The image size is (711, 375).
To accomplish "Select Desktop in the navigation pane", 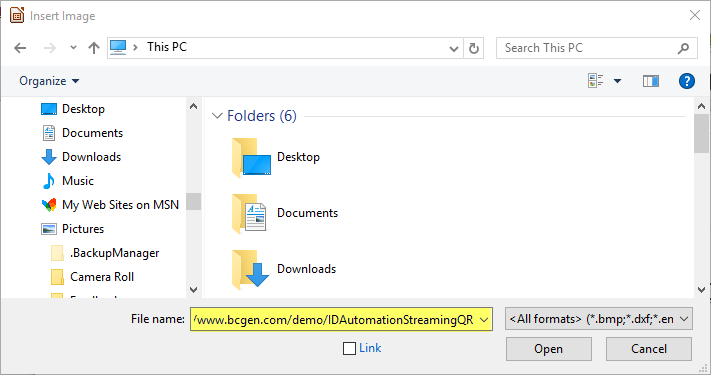I will point(83,109).
